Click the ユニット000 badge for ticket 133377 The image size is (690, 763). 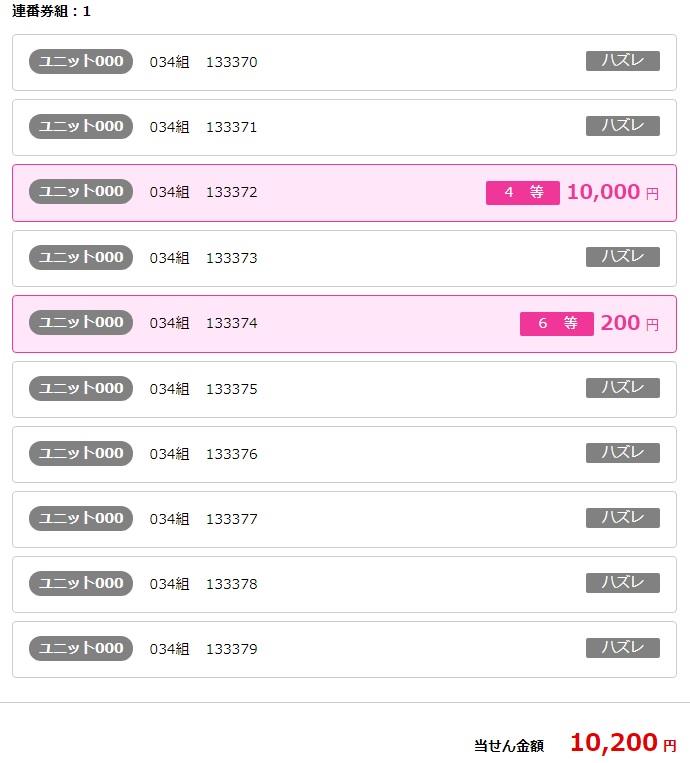tap(81, 518)
